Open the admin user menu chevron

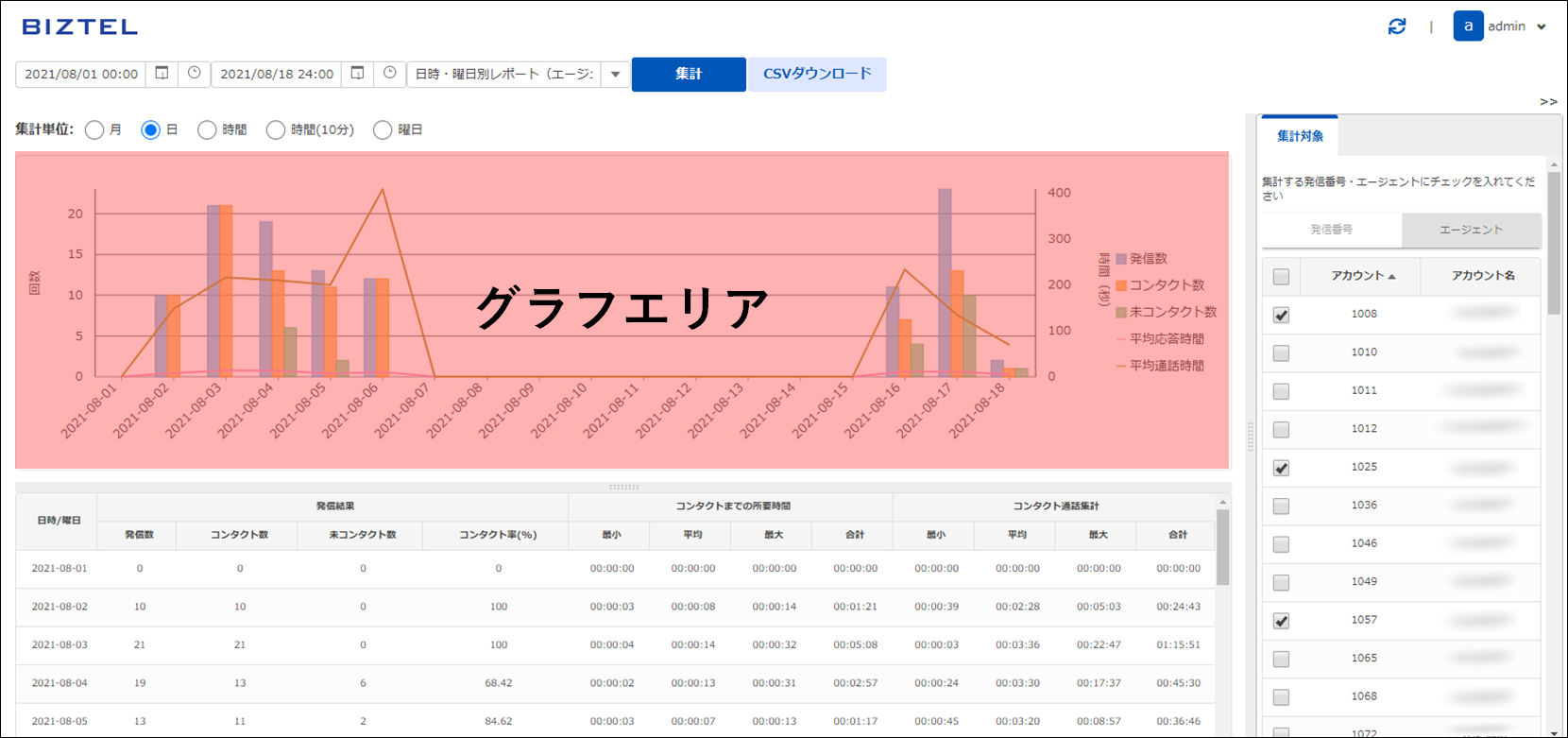coord(1542,27)
